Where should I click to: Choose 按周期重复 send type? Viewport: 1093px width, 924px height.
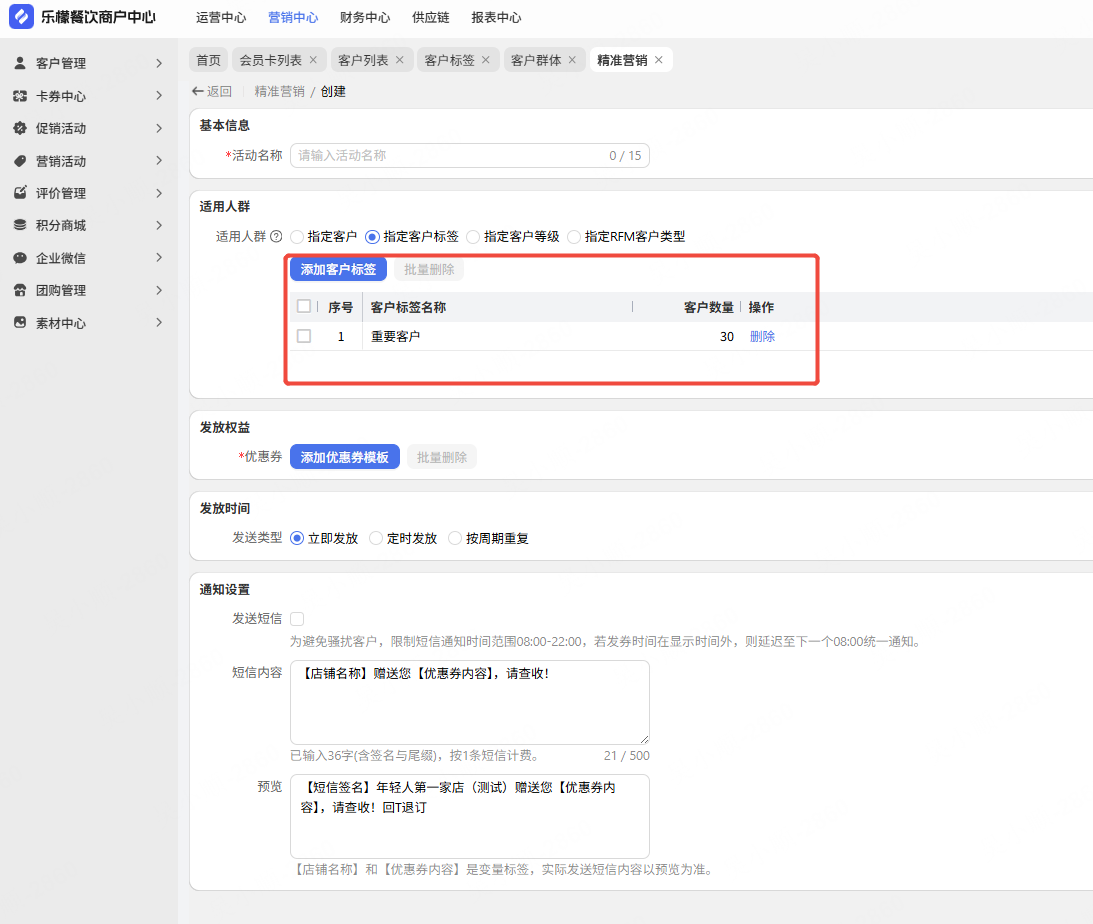[x=454, y=538]
